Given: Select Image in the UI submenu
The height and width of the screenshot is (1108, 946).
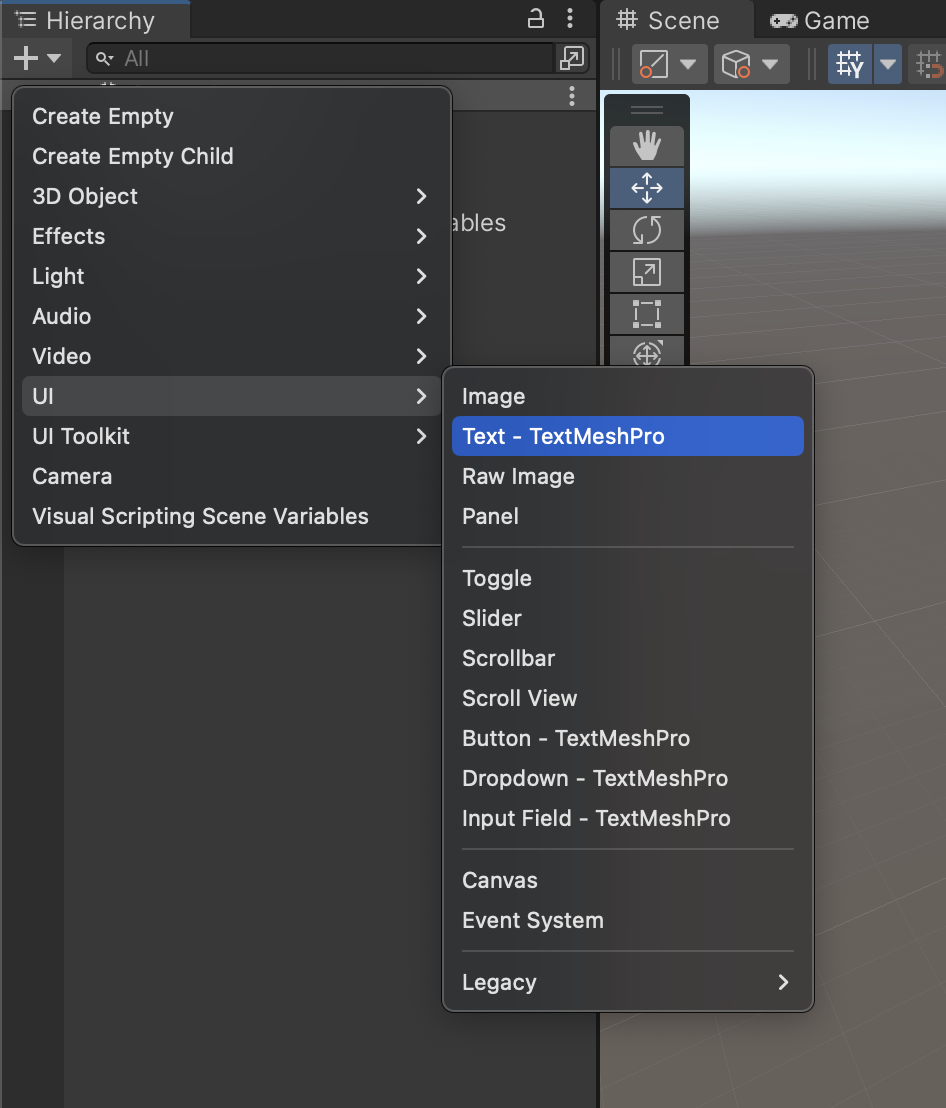Looking at the screenshot, I should [x=628, y=396].
